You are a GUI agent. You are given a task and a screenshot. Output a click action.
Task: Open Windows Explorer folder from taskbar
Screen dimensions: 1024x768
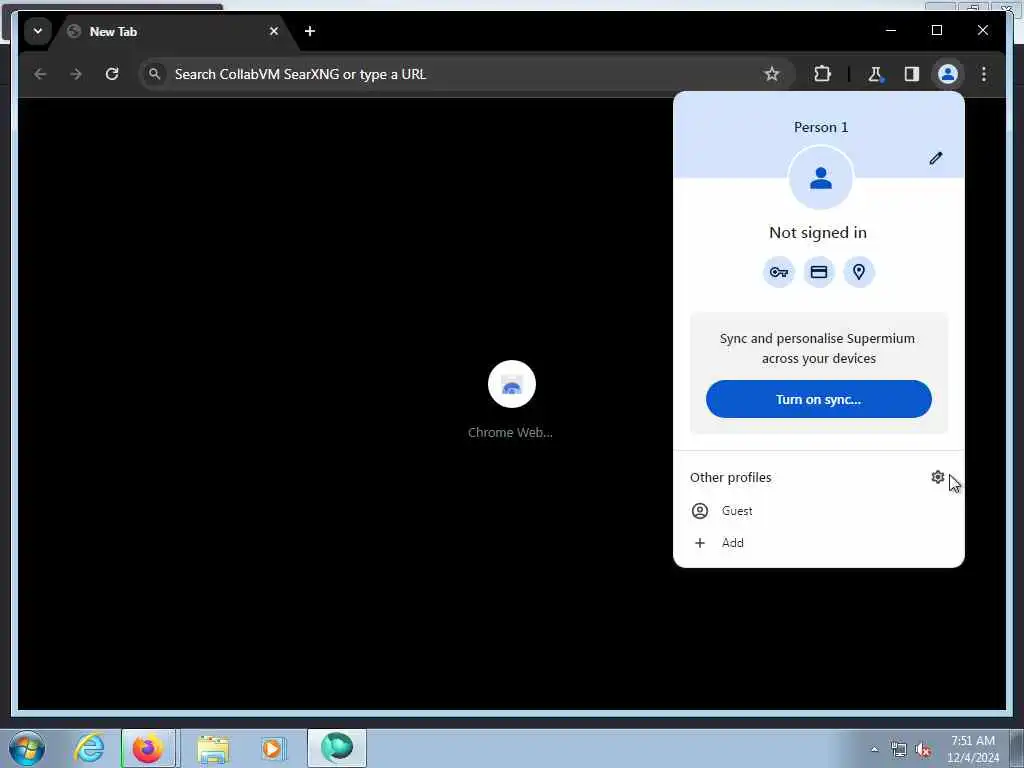(x=213, y=748)
